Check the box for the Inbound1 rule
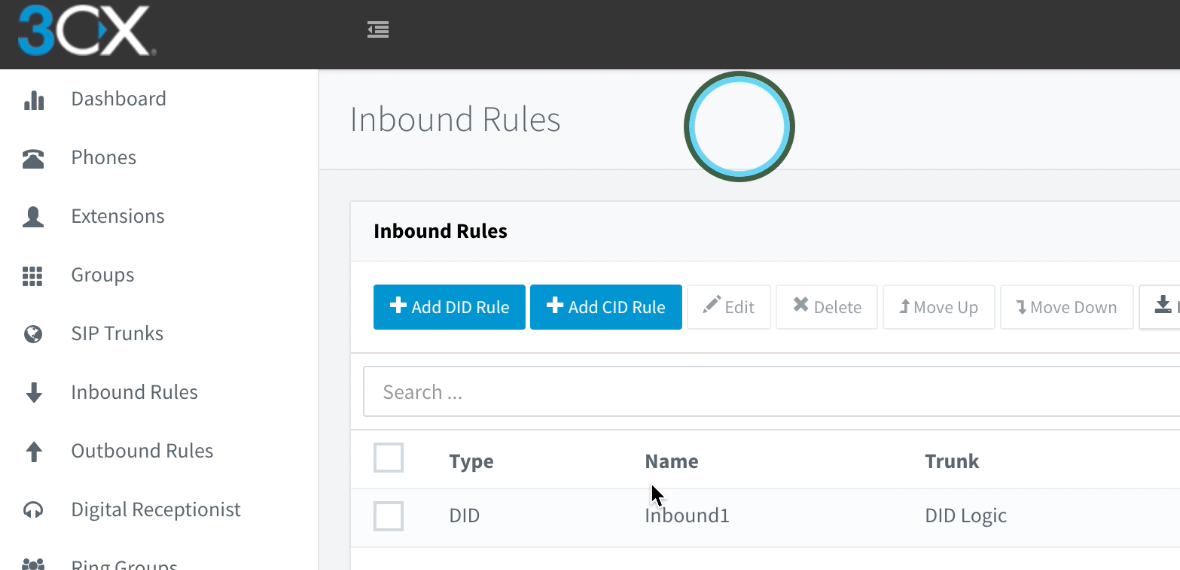The height and width of the screenshot is (570, 1180). pos(388,516)
